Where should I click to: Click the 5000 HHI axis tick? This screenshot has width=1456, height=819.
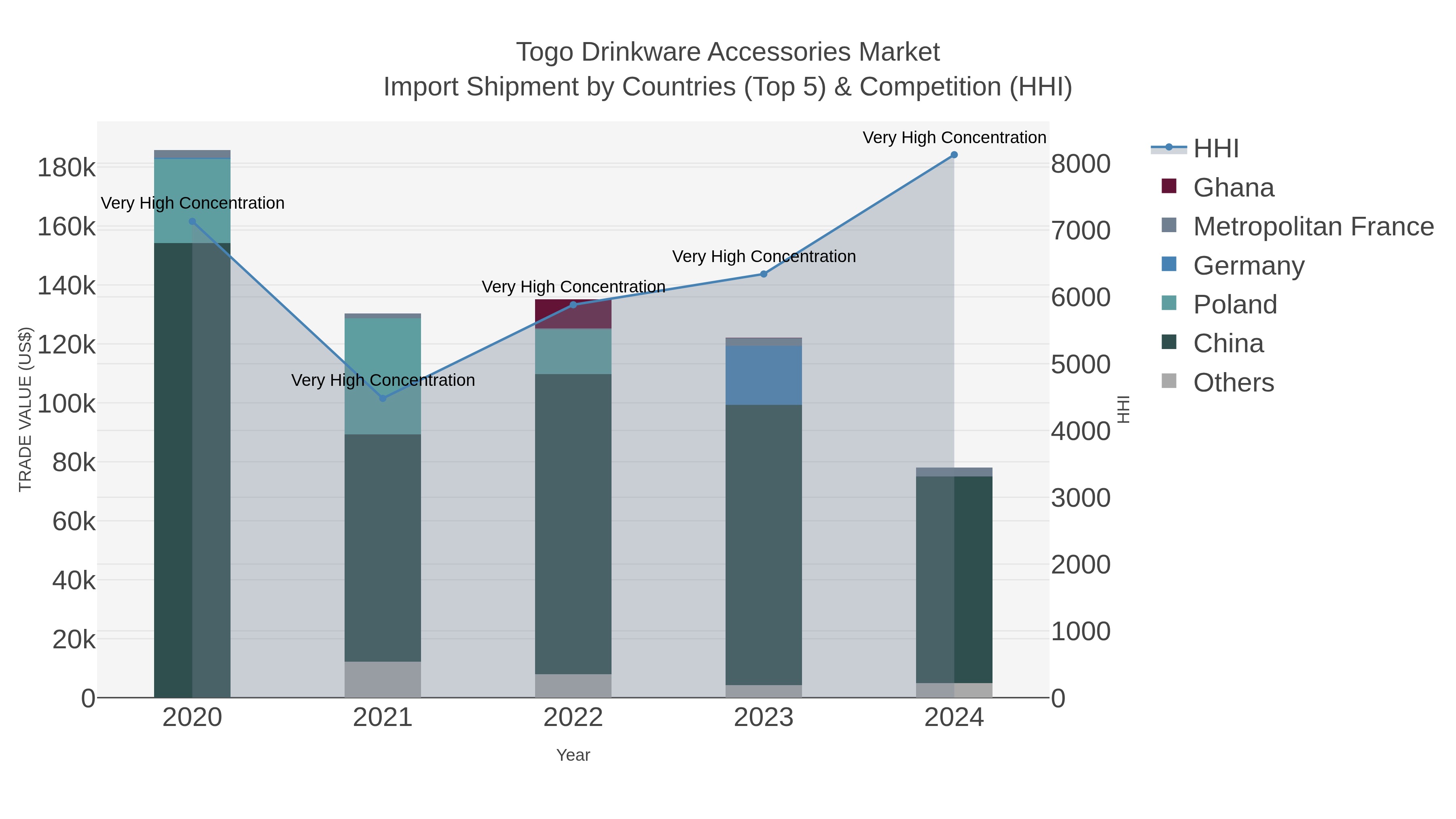click(x=1081, y=364)
